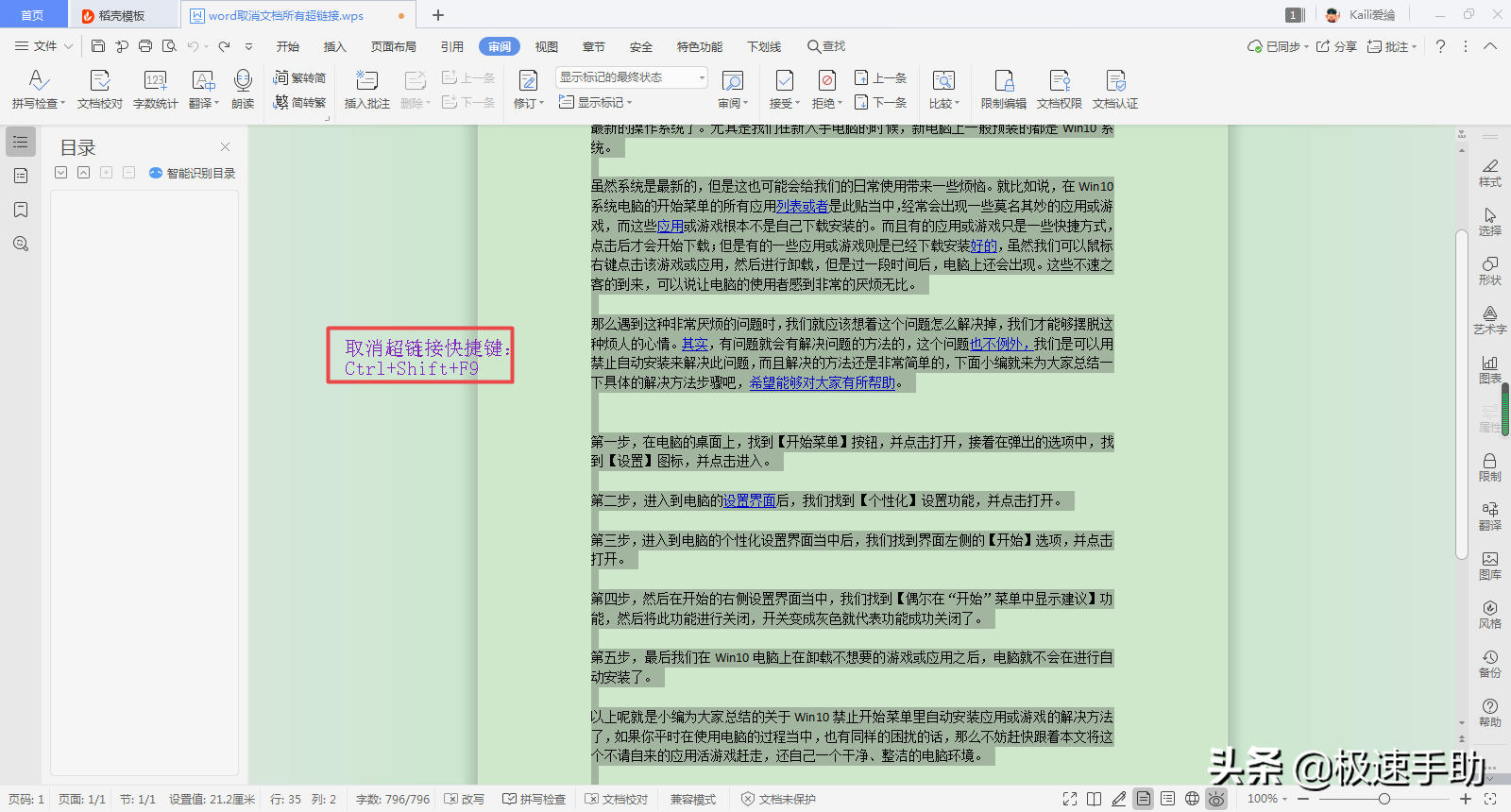Toggle the outline/contents pane button
1511x812 pixels.
click(21, 142)
